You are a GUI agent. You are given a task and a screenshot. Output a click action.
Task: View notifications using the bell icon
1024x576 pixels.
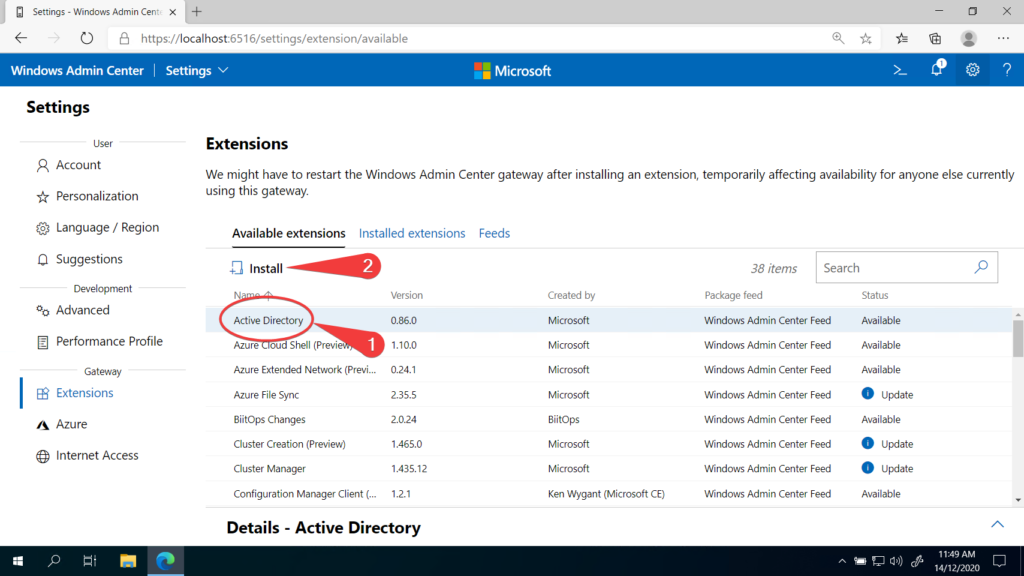936,70
